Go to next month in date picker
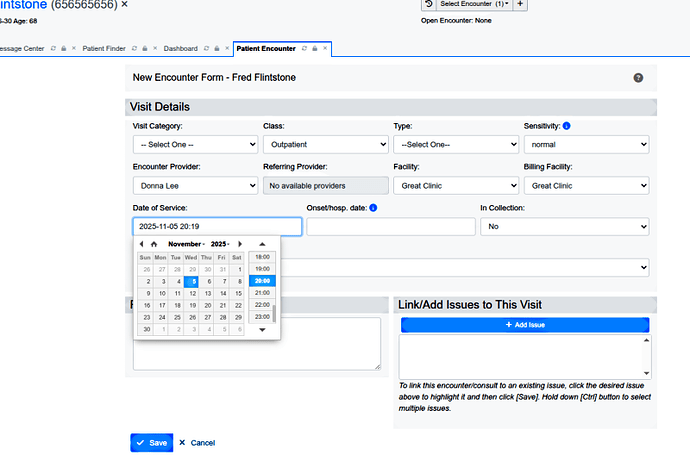The image size is (690, 461). 240,244
